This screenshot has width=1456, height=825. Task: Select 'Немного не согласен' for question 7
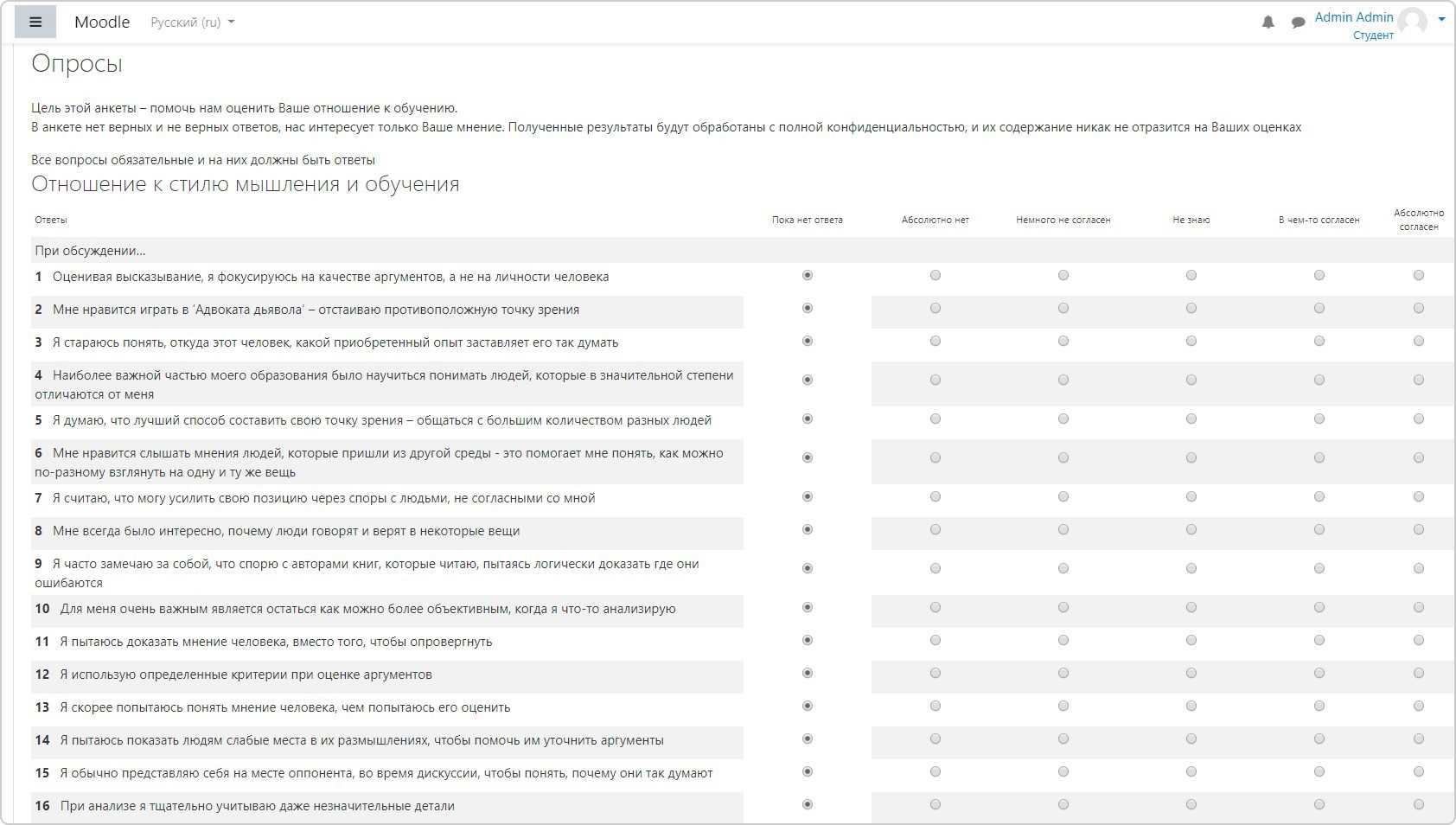click(1063, 497)
